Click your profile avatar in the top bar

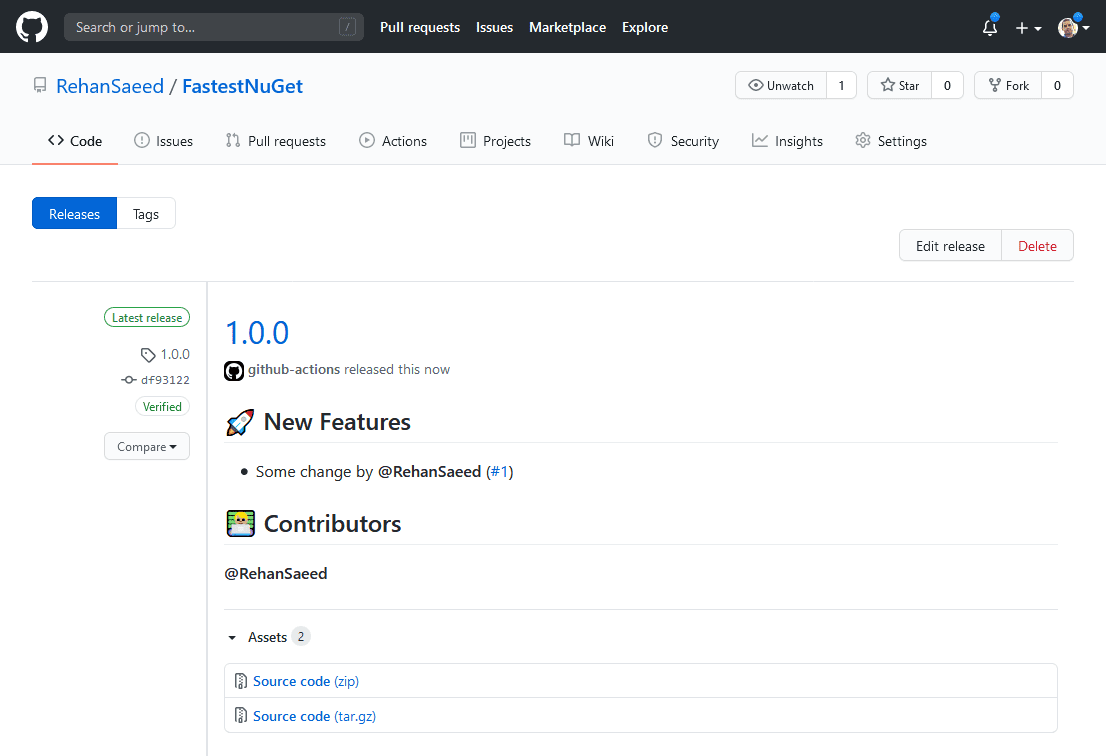pos(1068,27)
